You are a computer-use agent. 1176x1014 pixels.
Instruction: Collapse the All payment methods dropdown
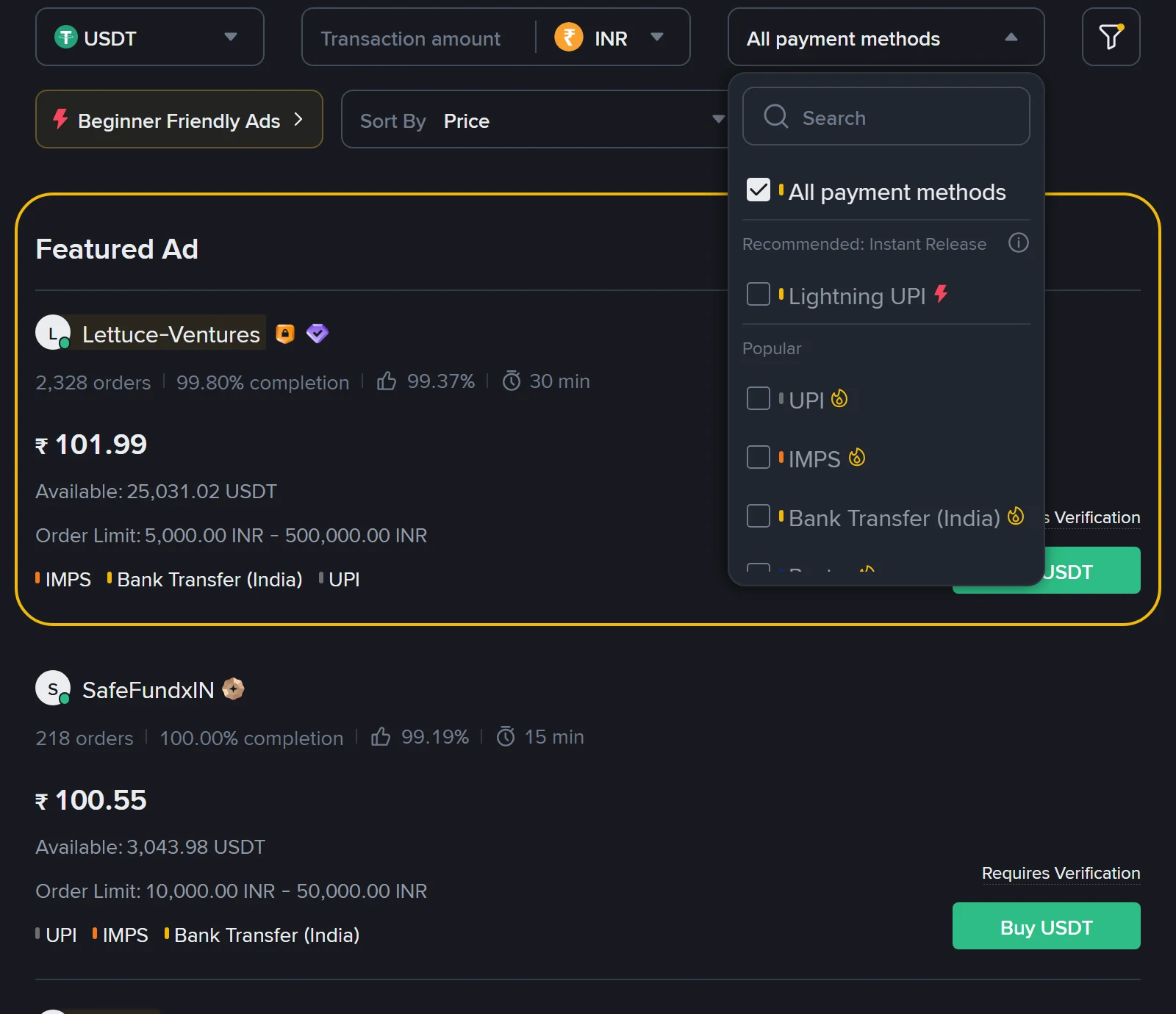(x=886, y=37)
